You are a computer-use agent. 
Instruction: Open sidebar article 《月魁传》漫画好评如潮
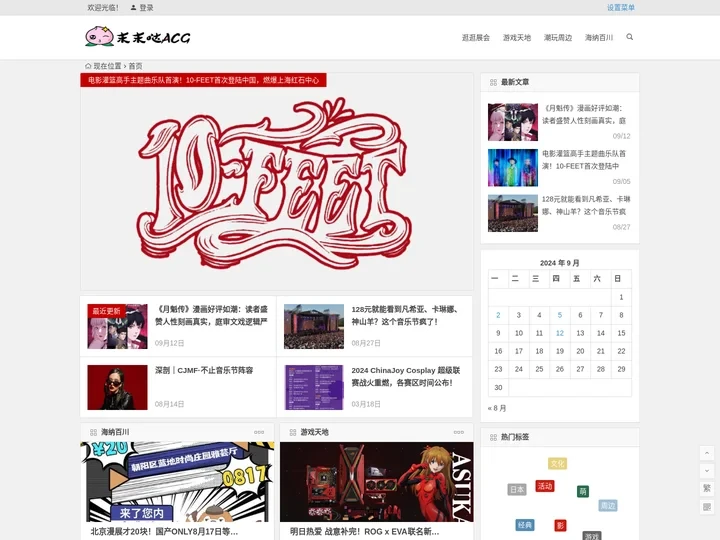click(584, 114)
